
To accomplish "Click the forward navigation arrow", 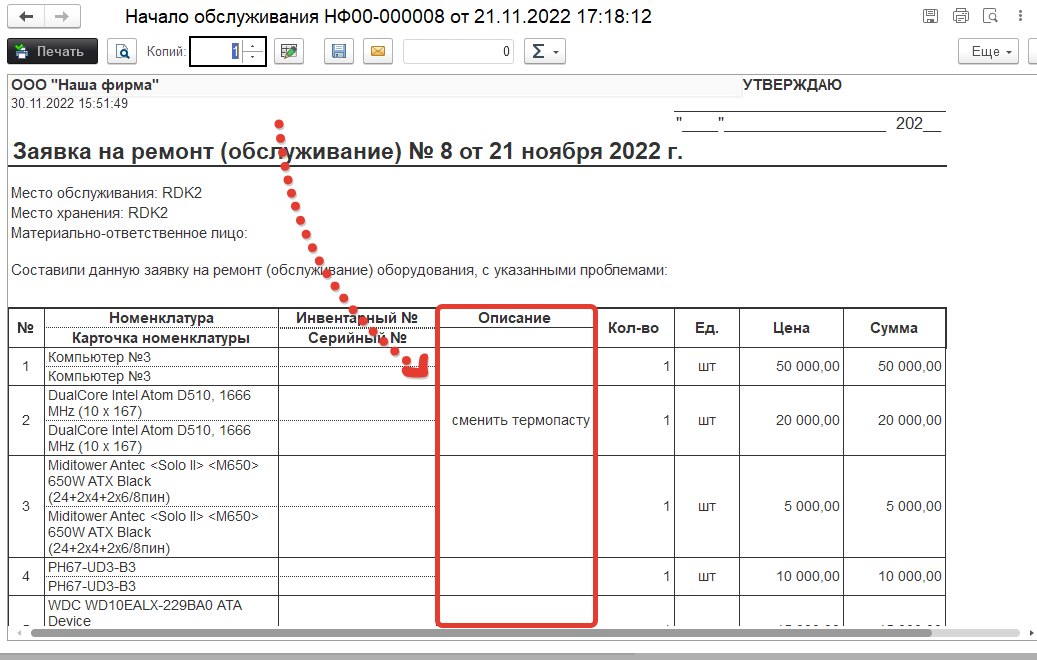I will 61,17.
